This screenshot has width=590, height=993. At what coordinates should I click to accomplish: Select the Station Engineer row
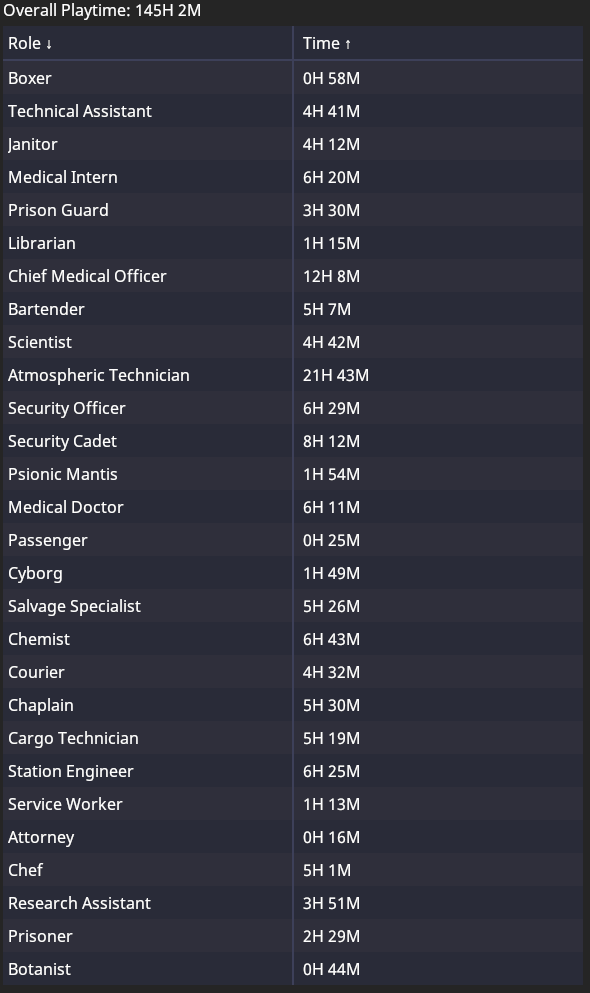click(292, 771)
